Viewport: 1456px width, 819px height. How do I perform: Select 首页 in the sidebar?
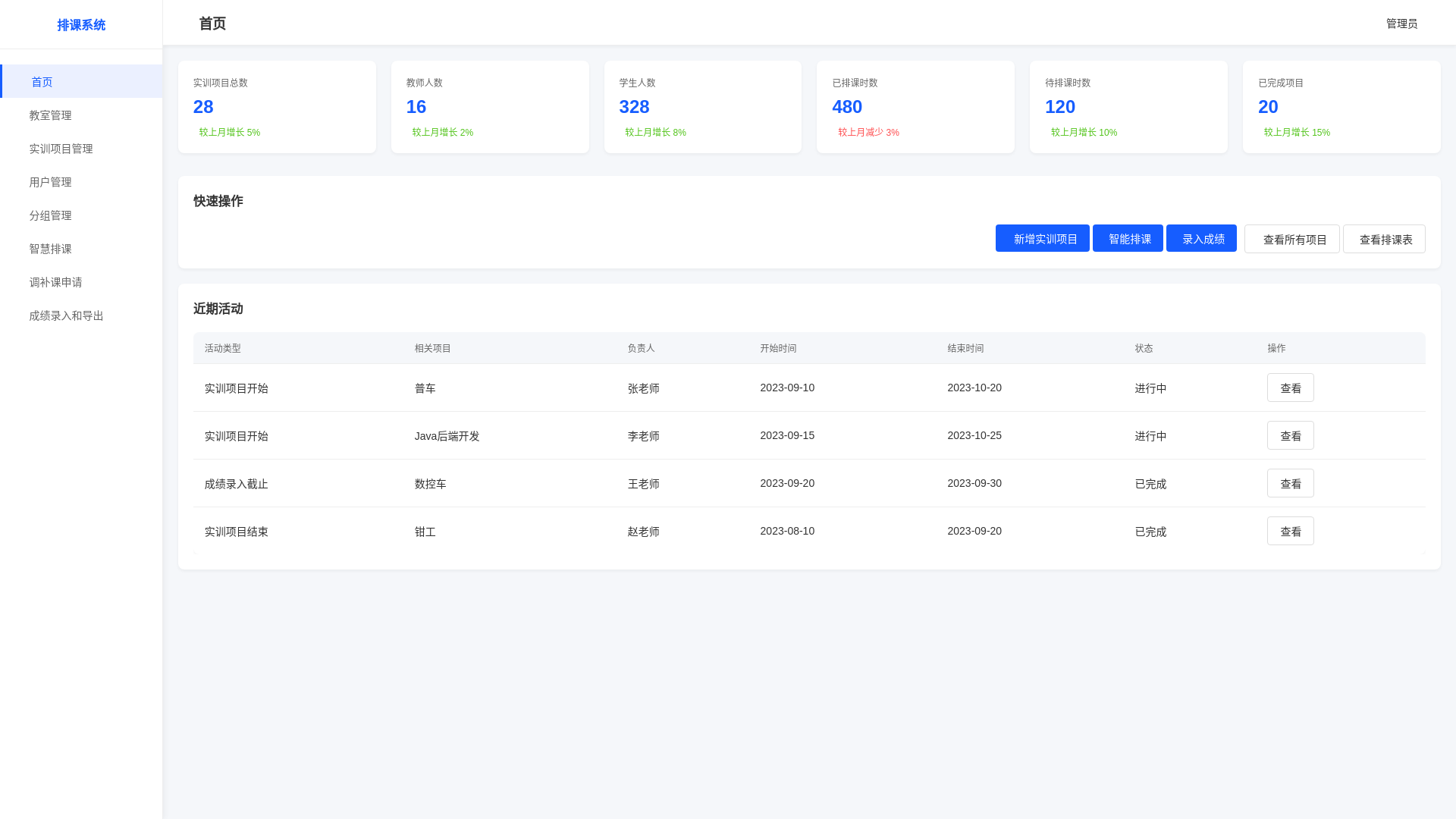click(x=42, y=82)
